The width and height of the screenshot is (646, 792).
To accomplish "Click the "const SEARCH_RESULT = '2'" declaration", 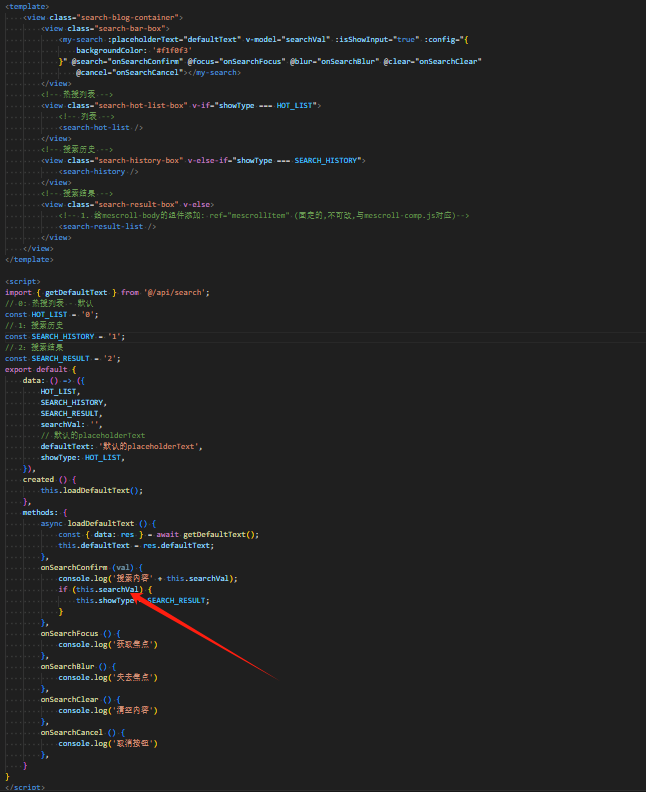I will pos(63,359).
